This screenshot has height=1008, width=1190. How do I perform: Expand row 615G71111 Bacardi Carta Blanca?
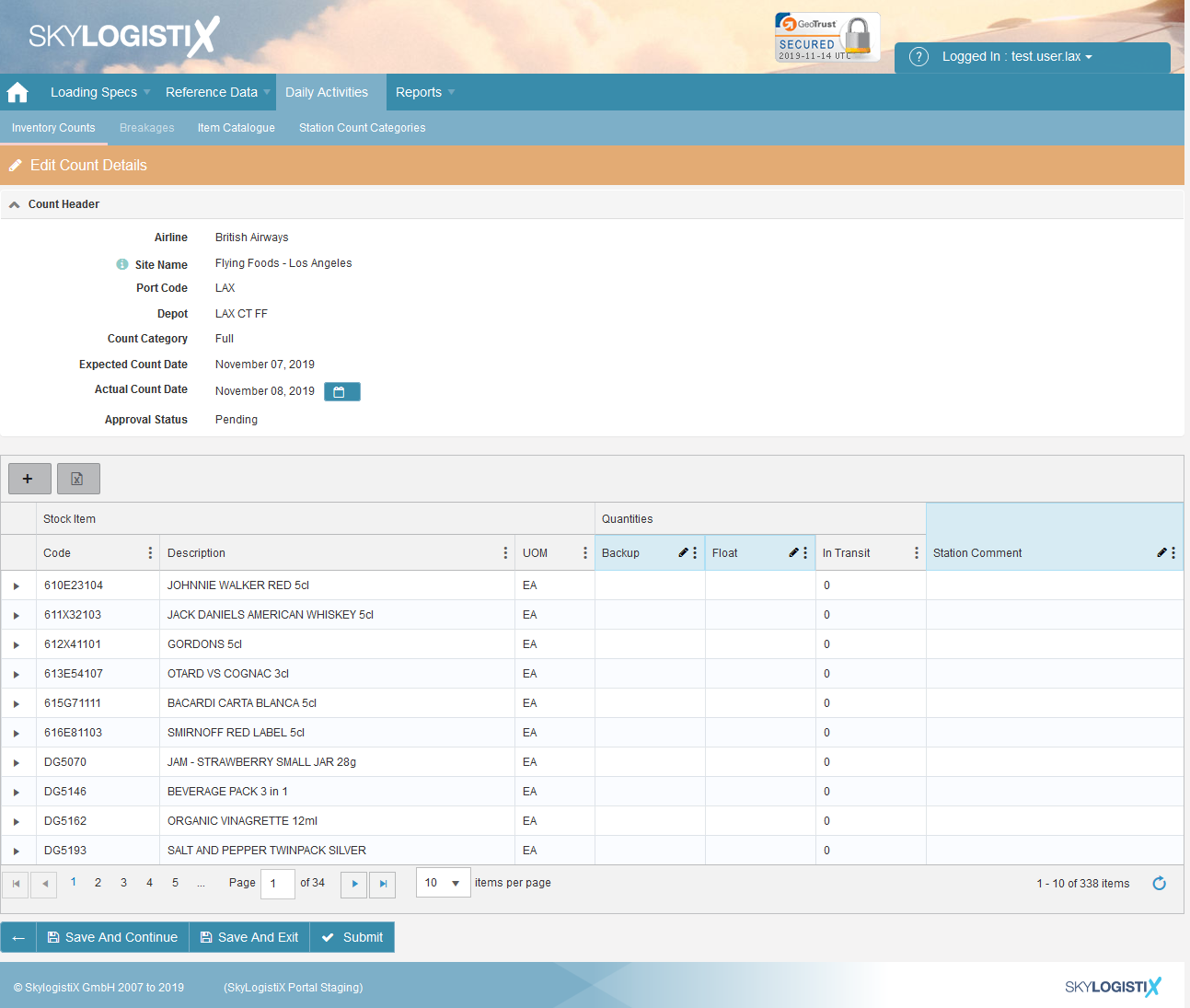click(x=17, y=704)
